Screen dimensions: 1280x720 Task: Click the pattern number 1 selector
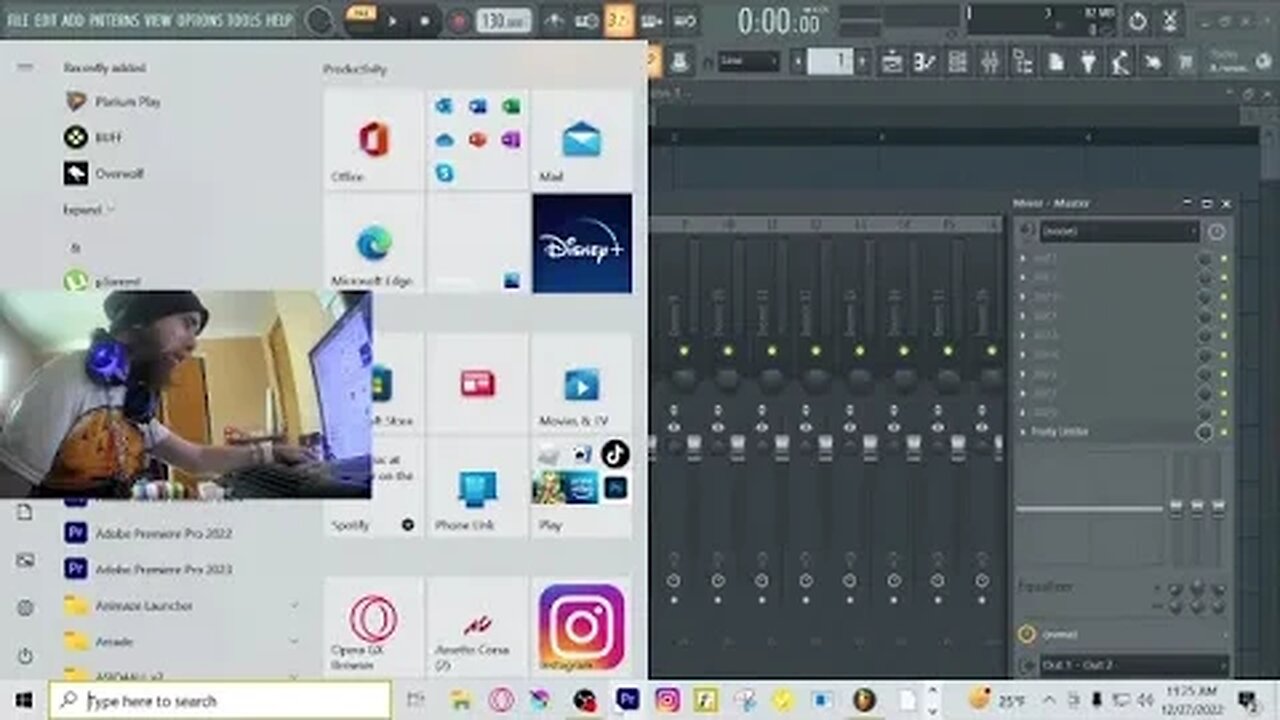point(830,61)
